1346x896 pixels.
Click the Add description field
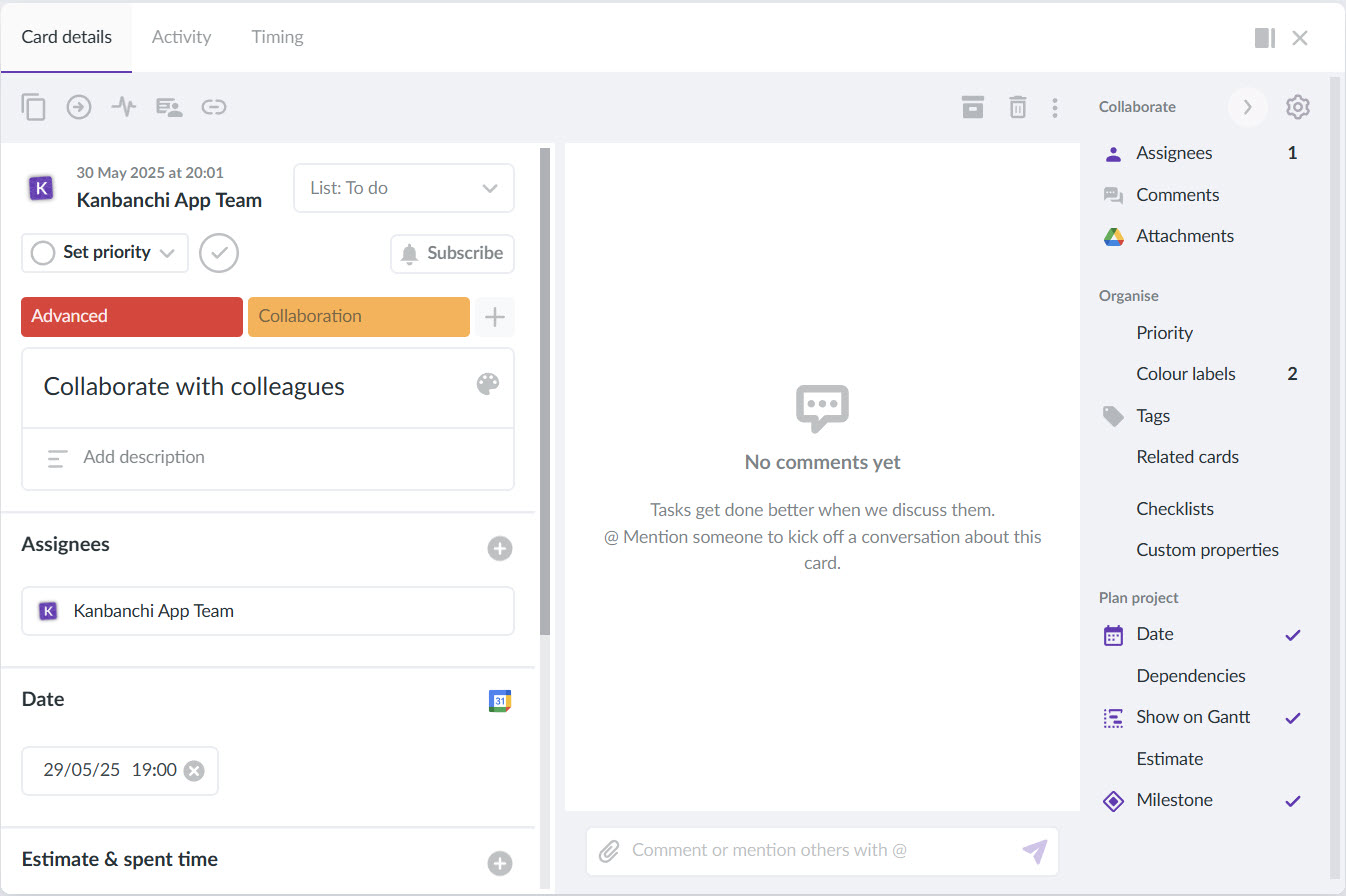tap(268, 458)
